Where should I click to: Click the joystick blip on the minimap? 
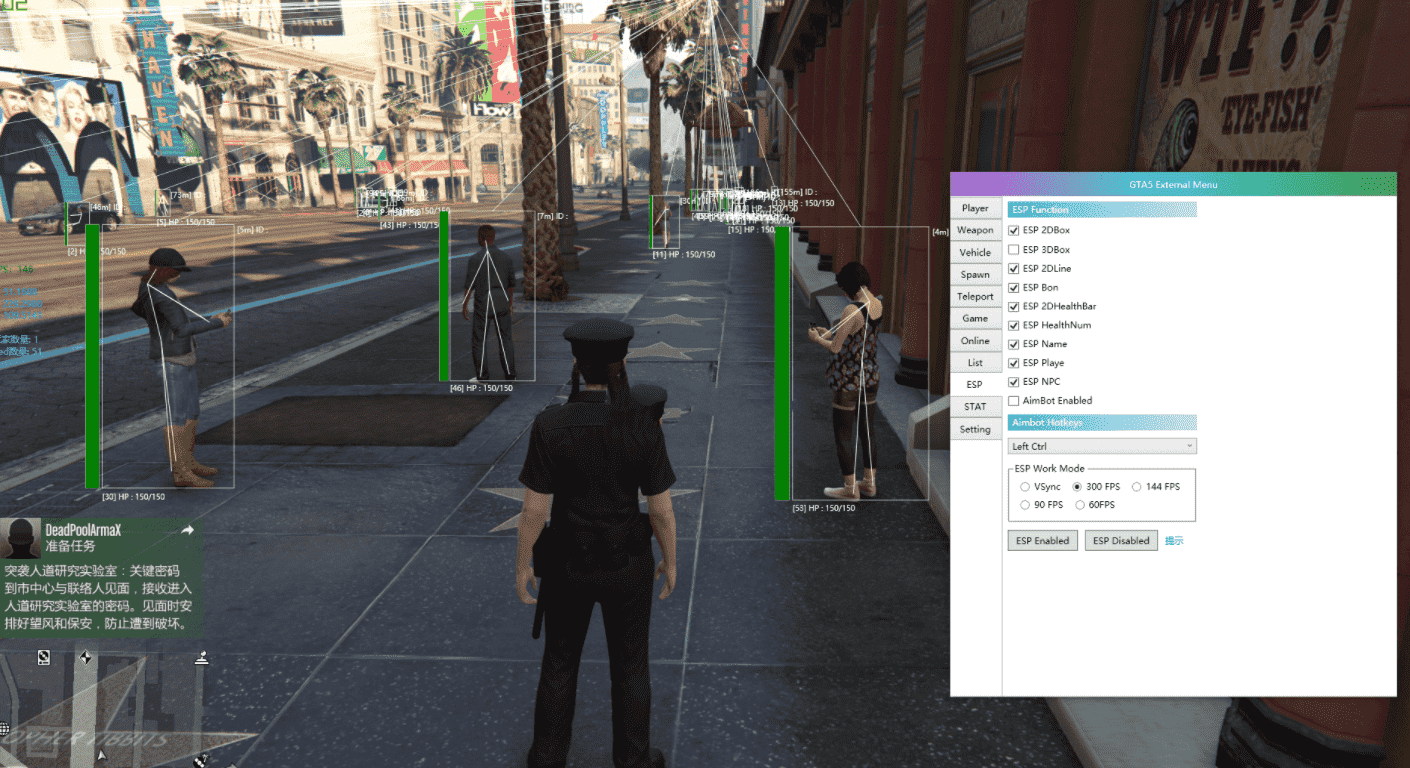click(202, 657)
